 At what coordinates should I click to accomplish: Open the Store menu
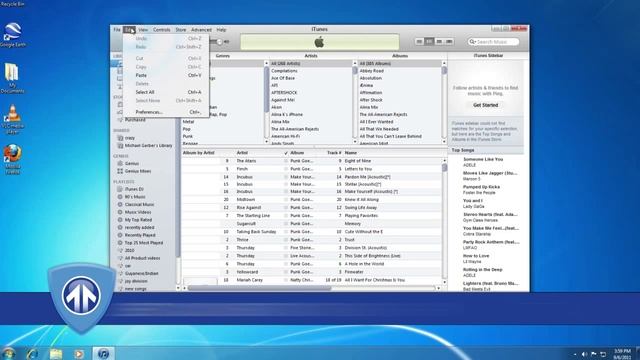pos(181,30)
